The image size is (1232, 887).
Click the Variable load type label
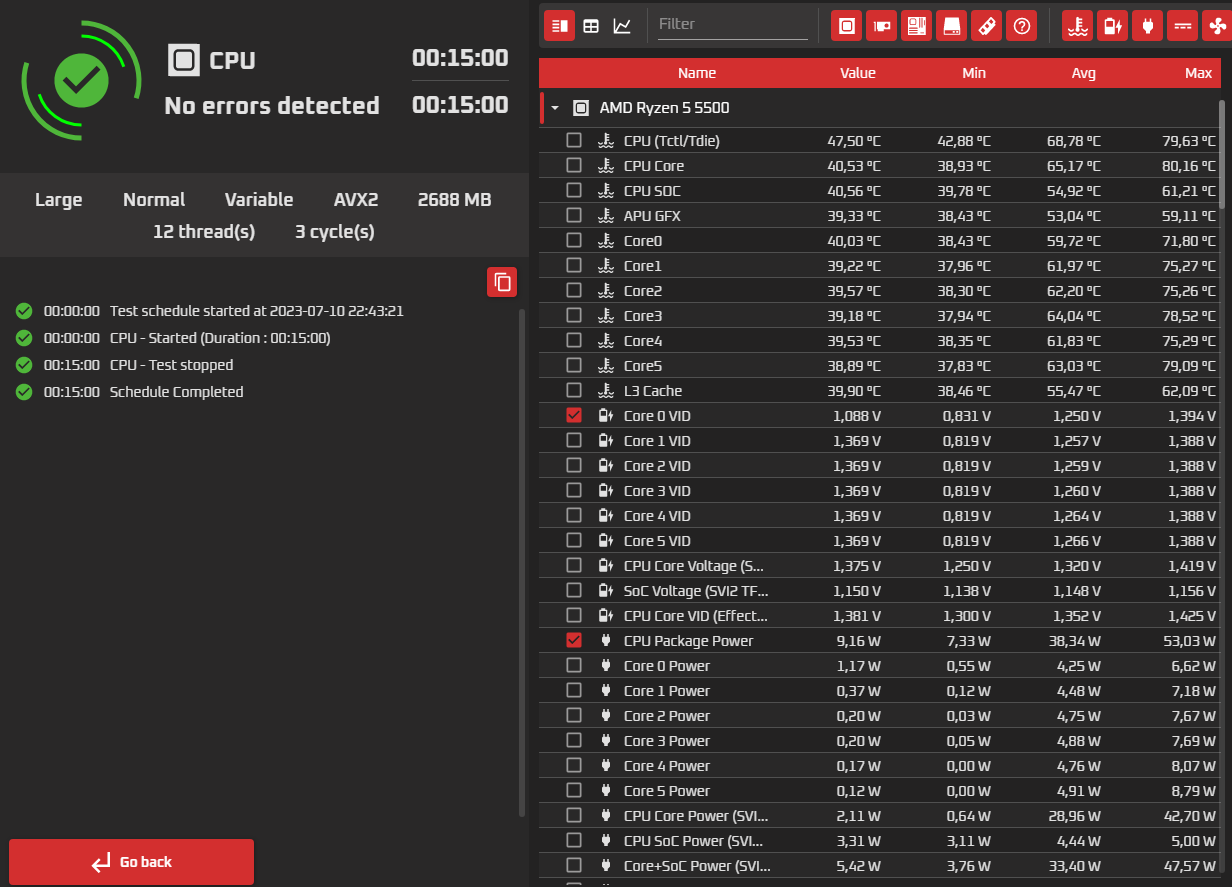pyautogui.click(x=259, y=200)
